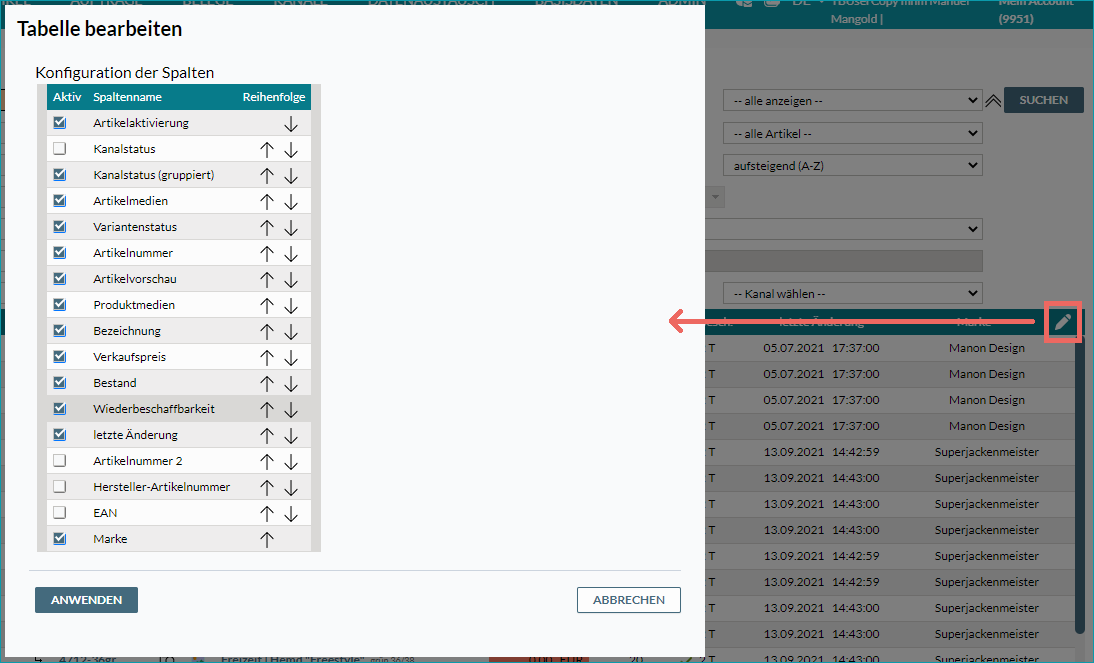Click the ABBRECHEN button
The height and width of the screenshot is (663, 1094).
[x=629, y=599]
